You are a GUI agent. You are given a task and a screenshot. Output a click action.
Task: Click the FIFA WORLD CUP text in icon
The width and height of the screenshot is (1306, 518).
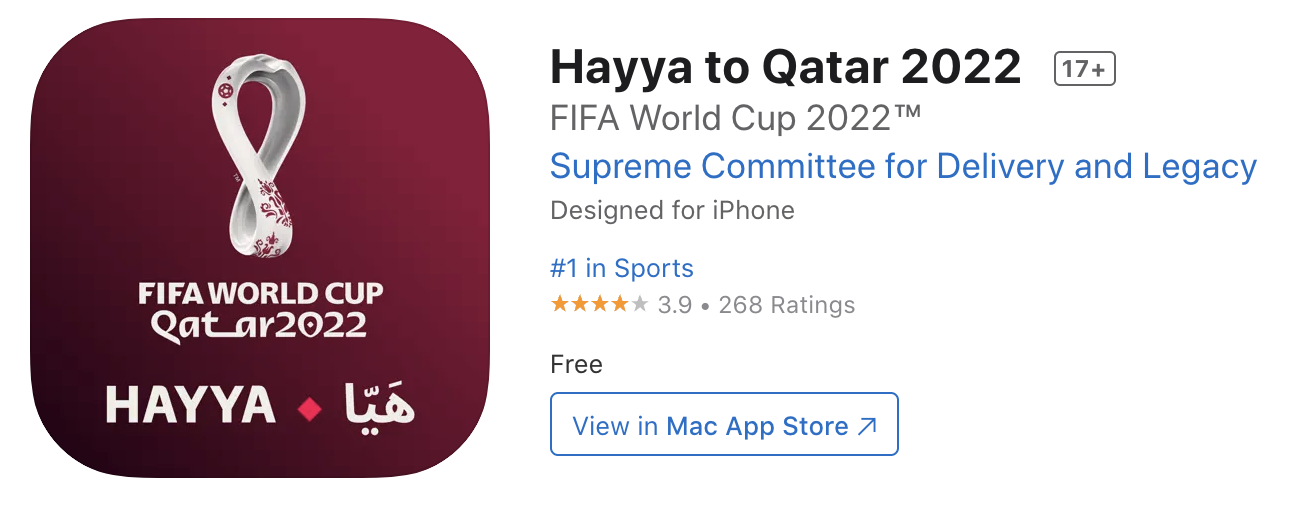click(260, 295)
